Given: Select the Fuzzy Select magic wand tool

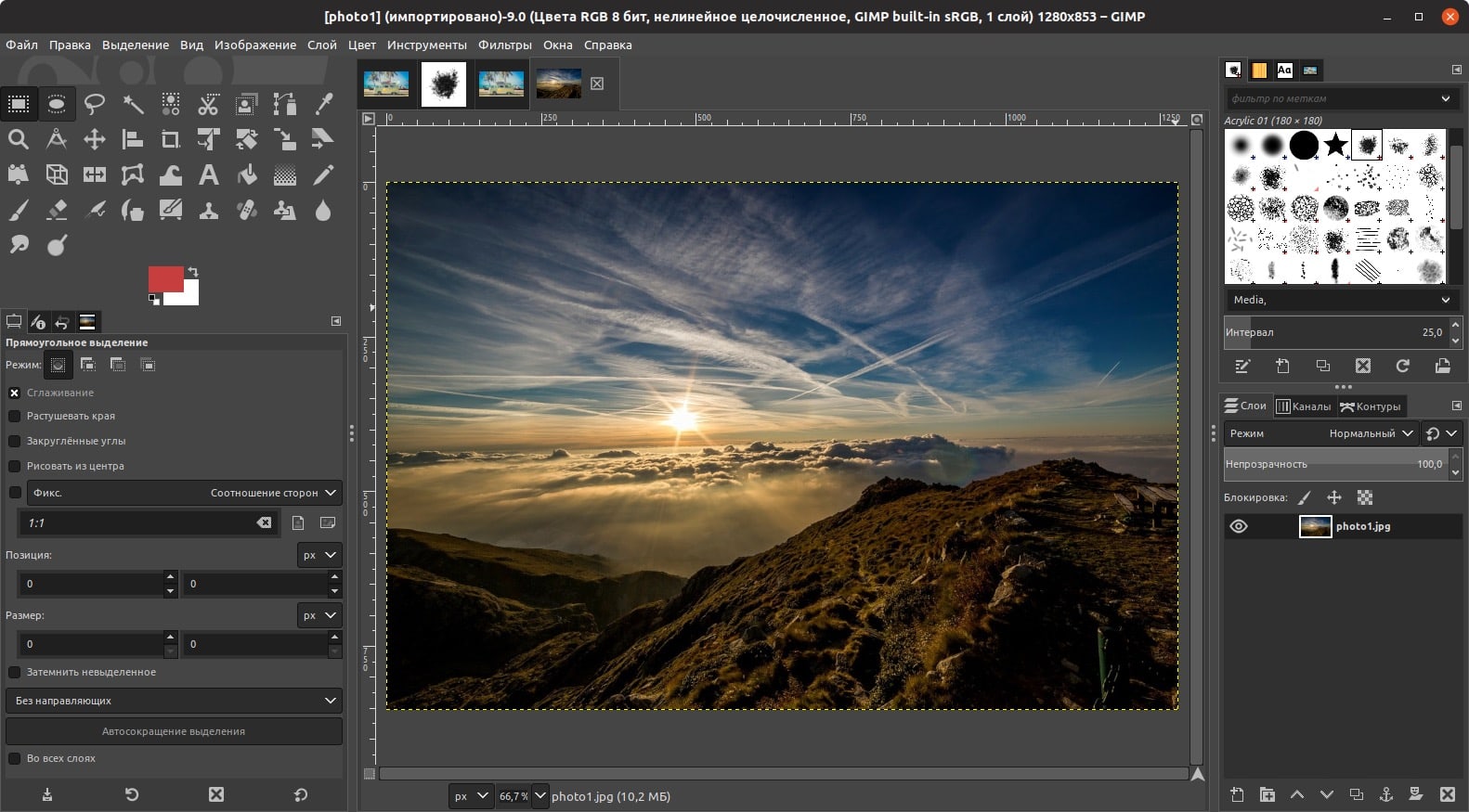Looking at the screenshot, I should [133, 104].
